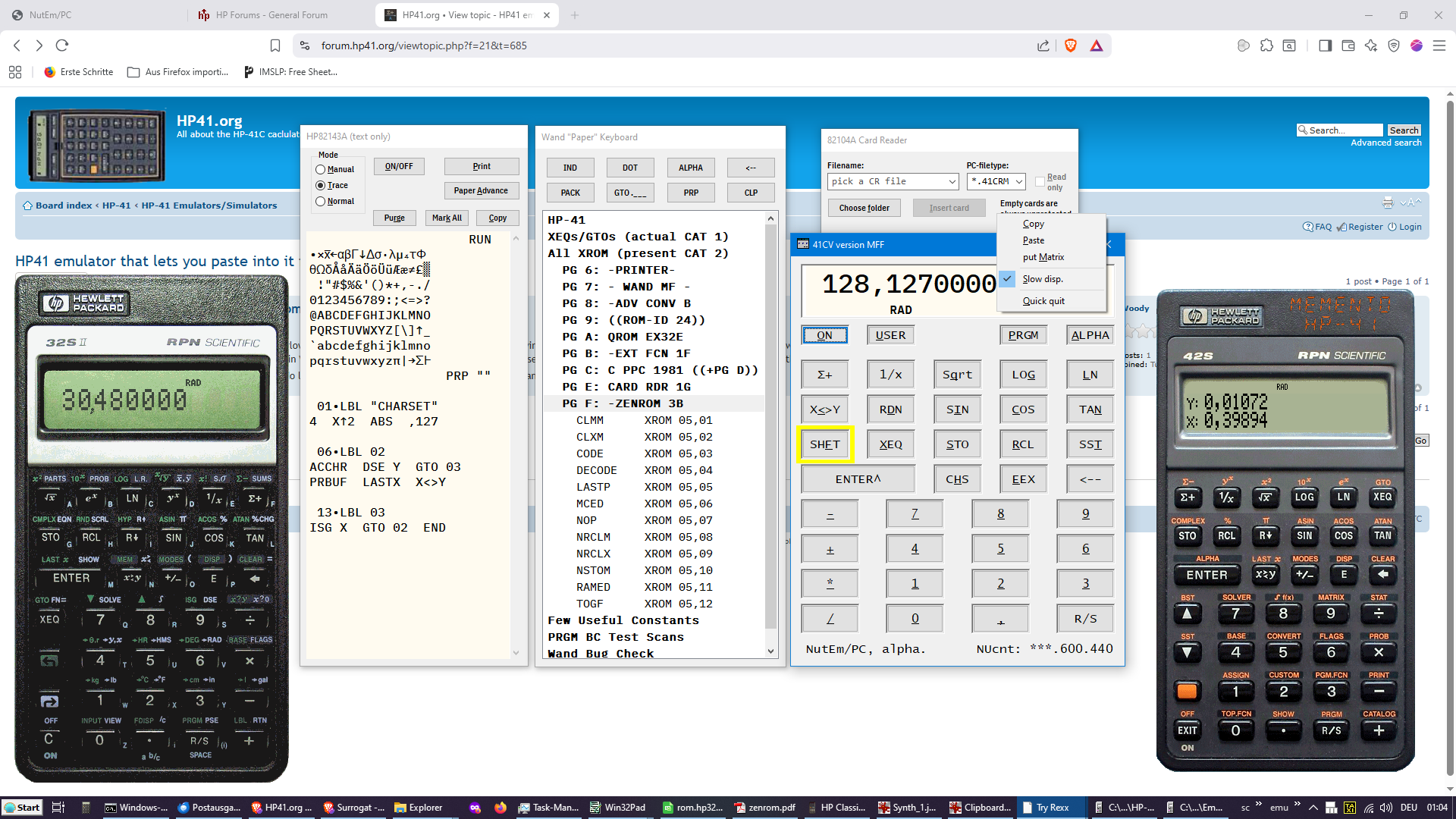Reload the page with refresh icon
Image resolution: width=1456 pixels, height=819 pixels.
click(x=62, y=45)
